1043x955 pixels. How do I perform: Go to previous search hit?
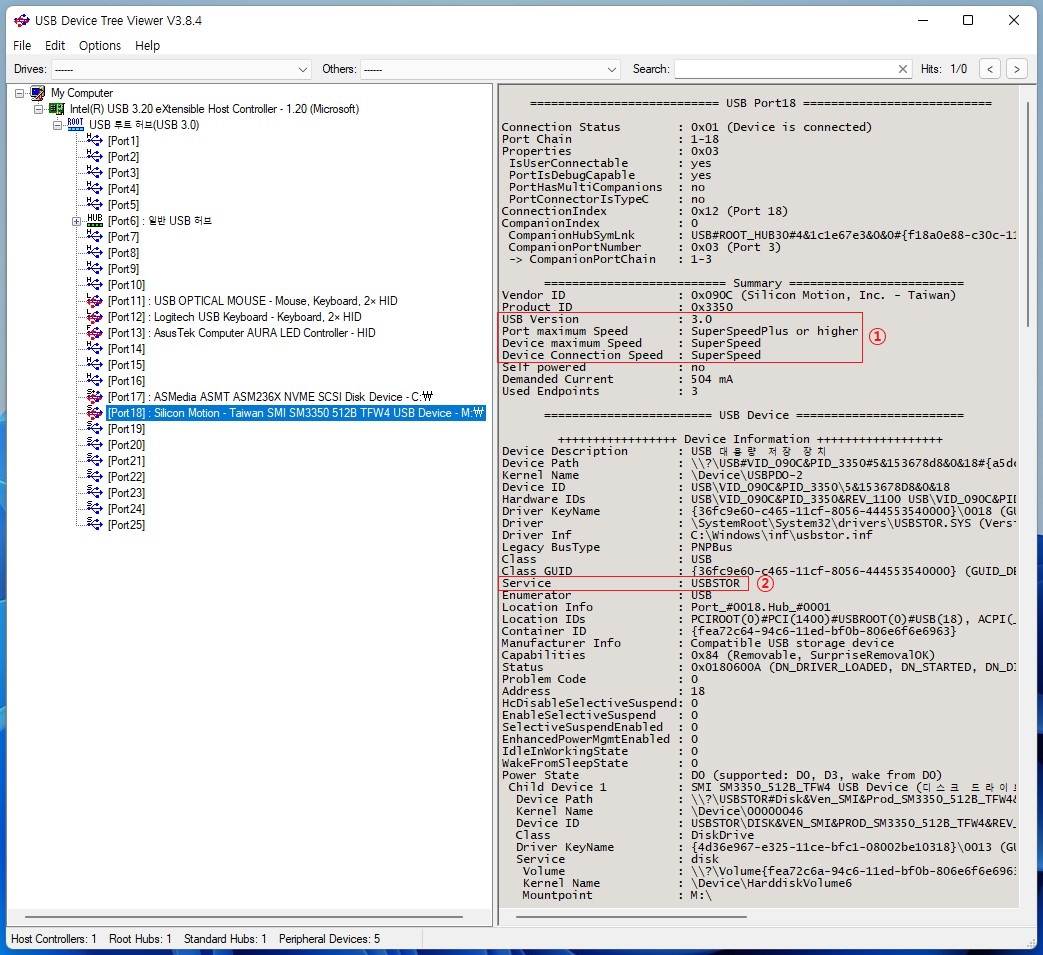click(x=990, y=69)
